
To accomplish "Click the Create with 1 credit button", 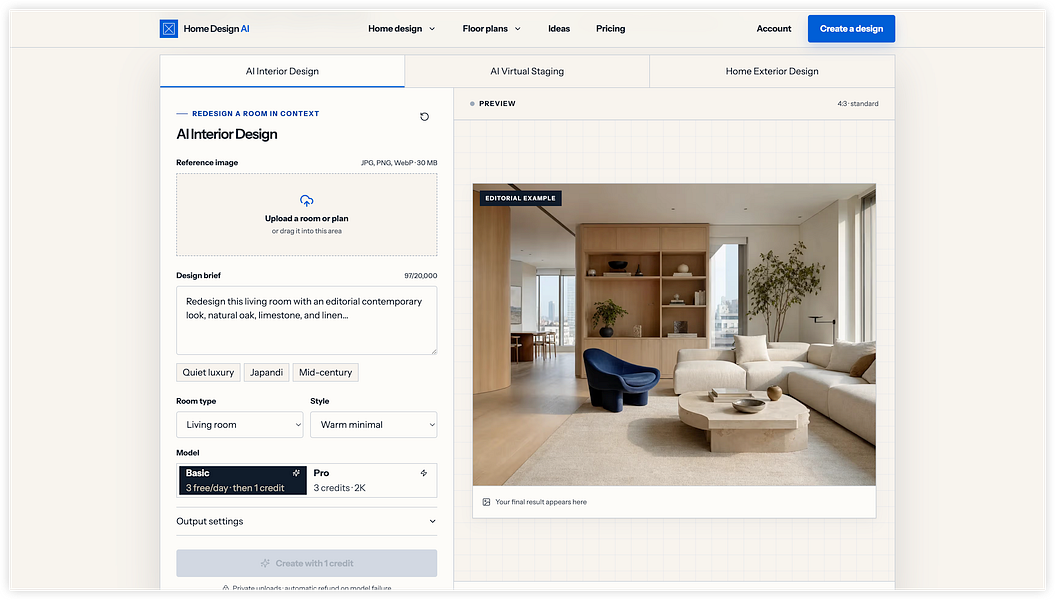I will point(307,564).
